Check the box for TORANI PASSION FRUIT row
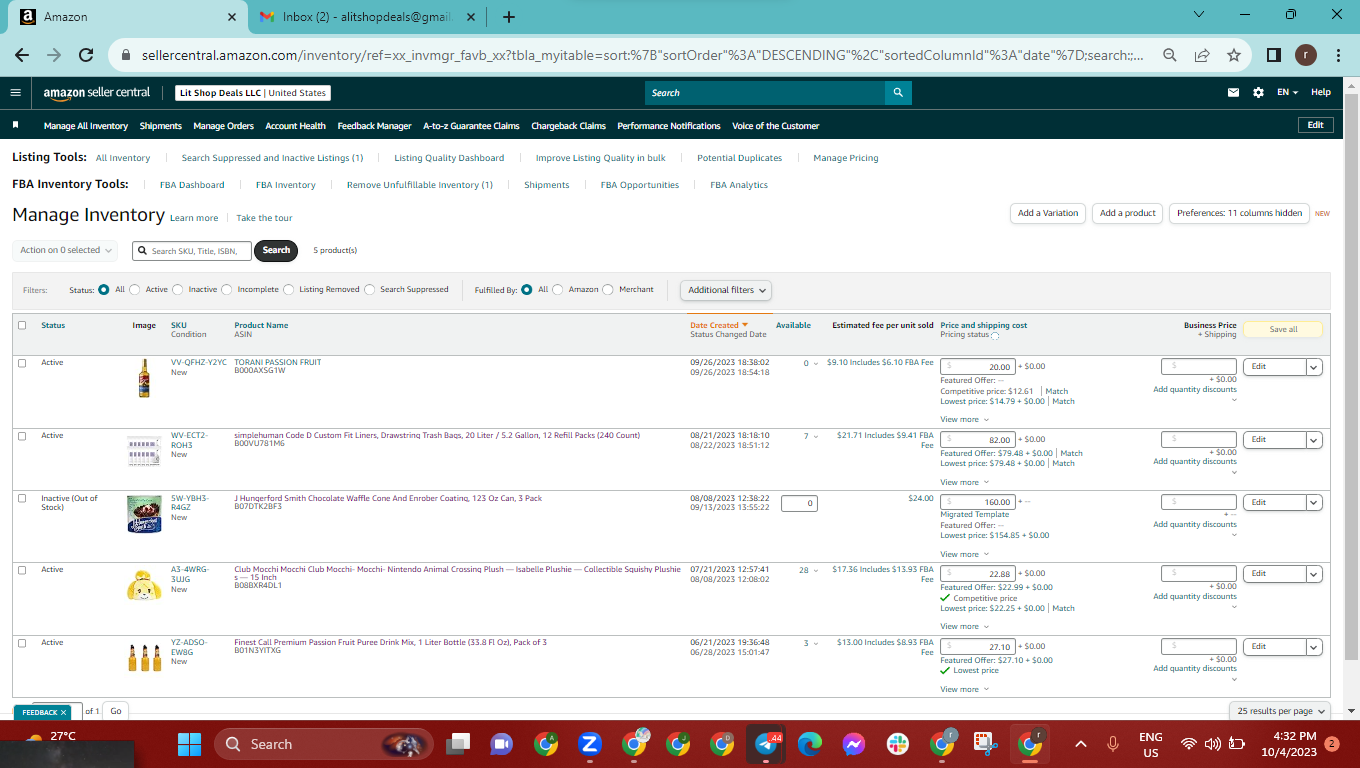Image resolution: width=1360 pixels, height=768 pixels. pyautogui.click(x=22, y=363)
